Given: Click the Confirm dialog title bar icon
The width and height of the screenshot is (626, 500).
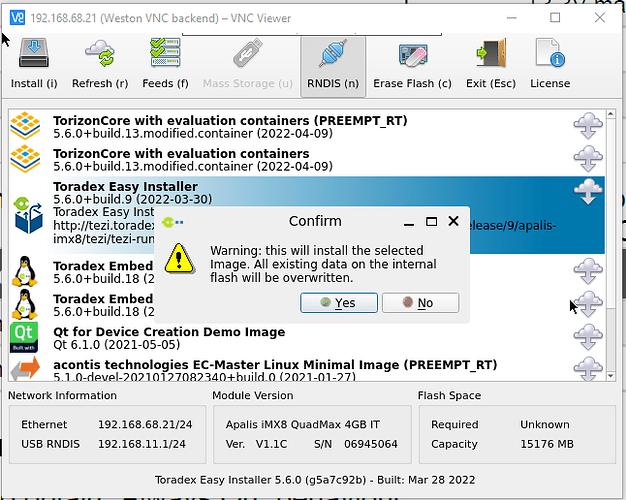Looking at the screenshot, I should (x=173, y=222).
